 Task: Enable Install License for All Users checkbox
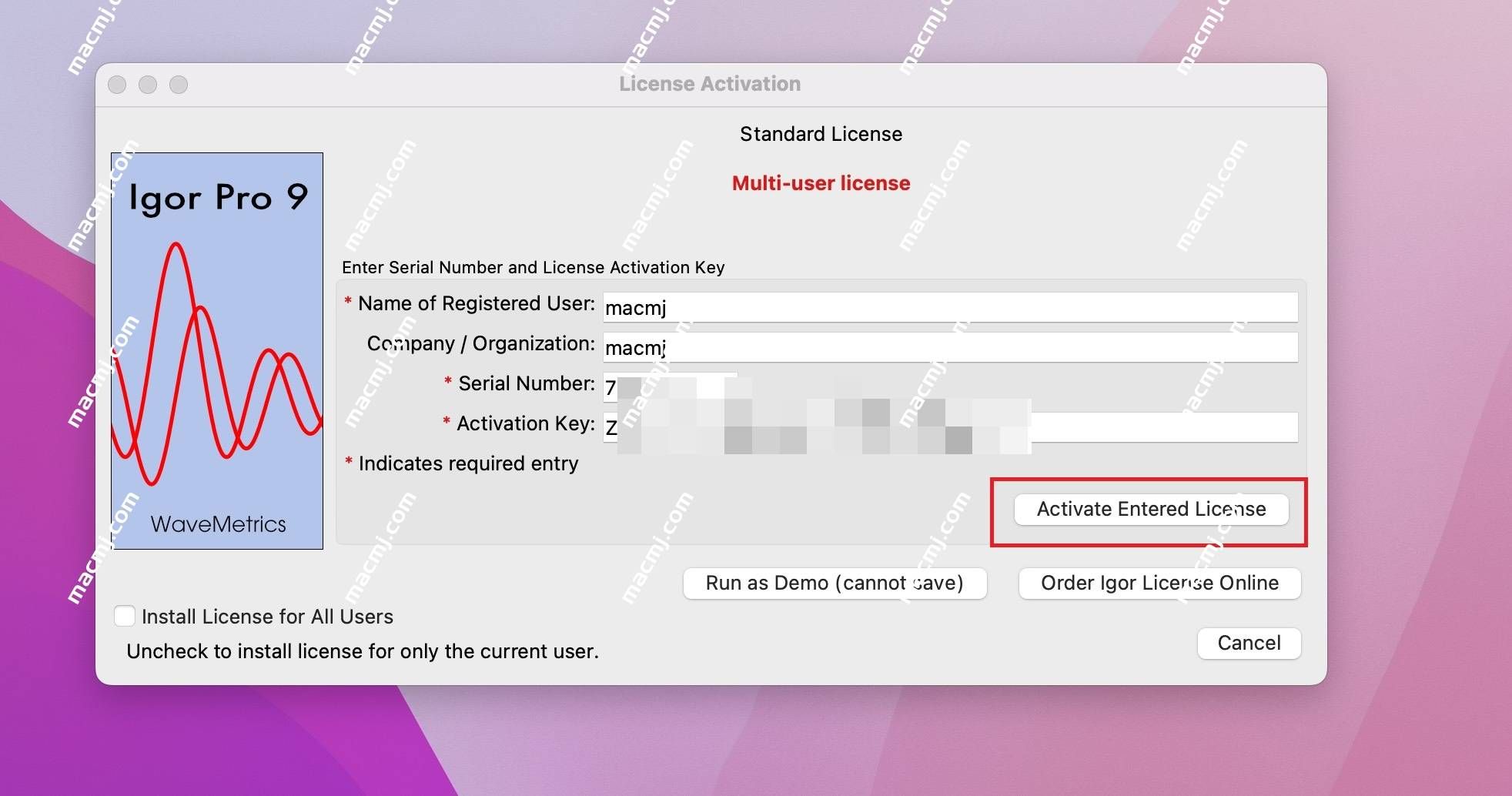(124, 616)
